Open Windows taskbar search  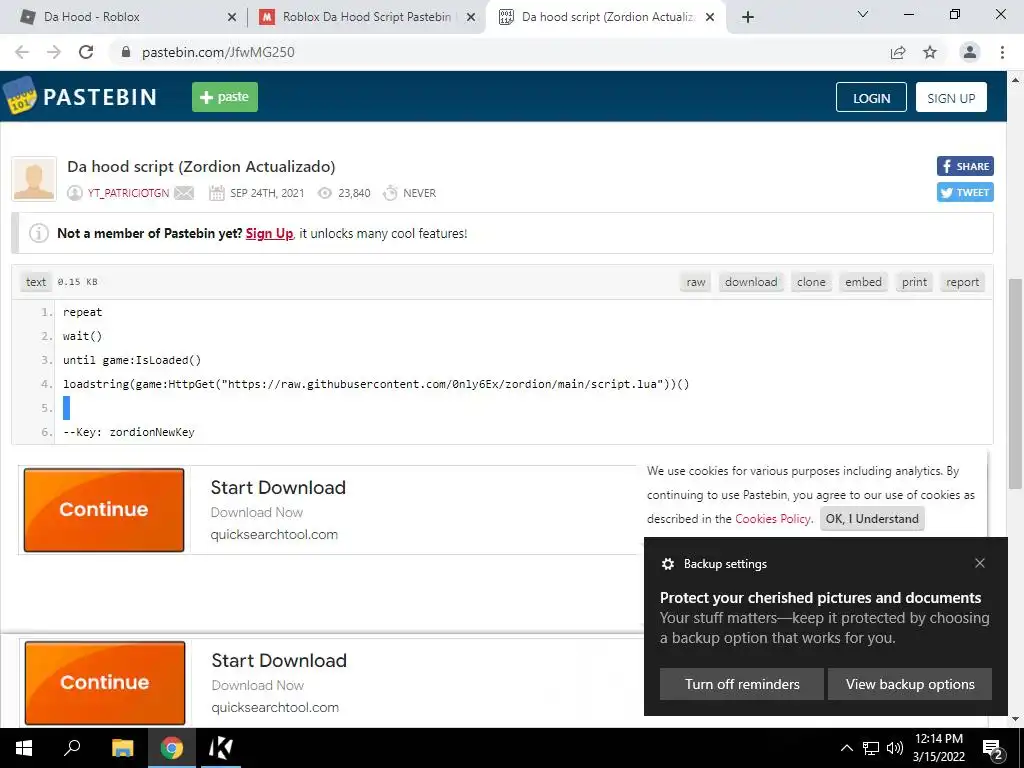[x=72, y=748]
